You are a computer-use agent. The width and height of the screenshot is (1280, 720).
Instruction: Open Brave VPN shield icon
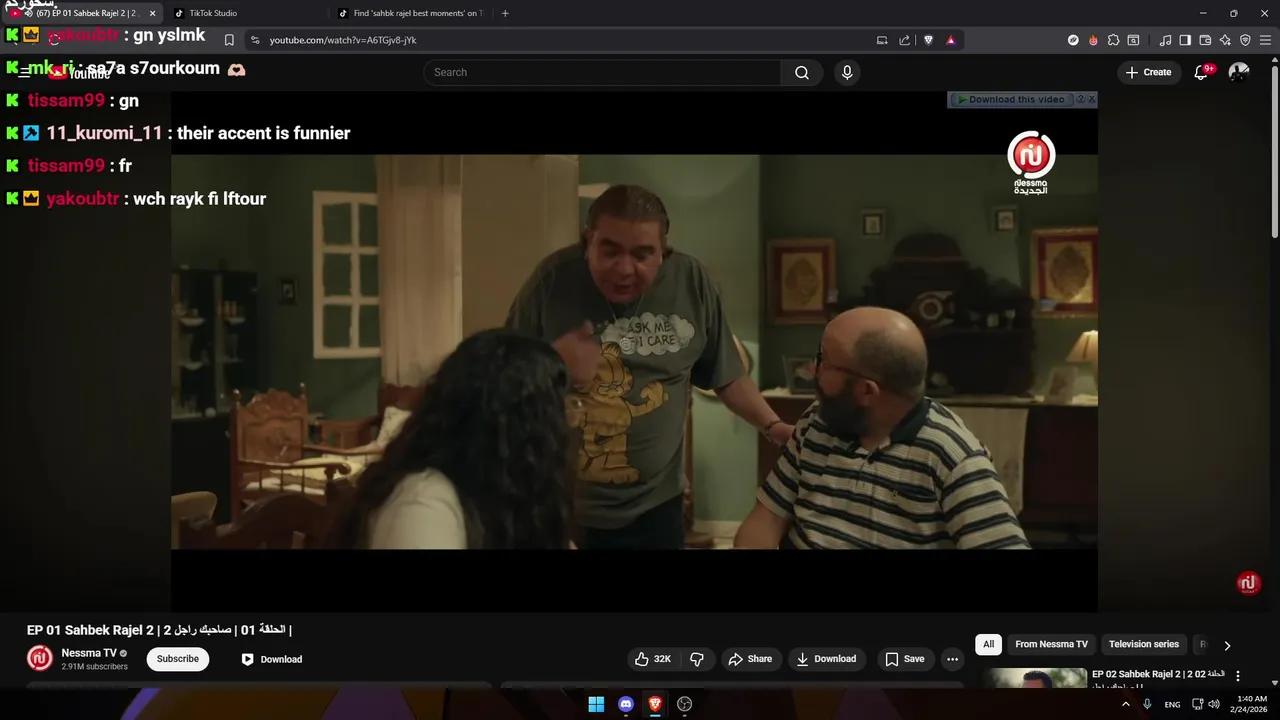pos(1245,40)
